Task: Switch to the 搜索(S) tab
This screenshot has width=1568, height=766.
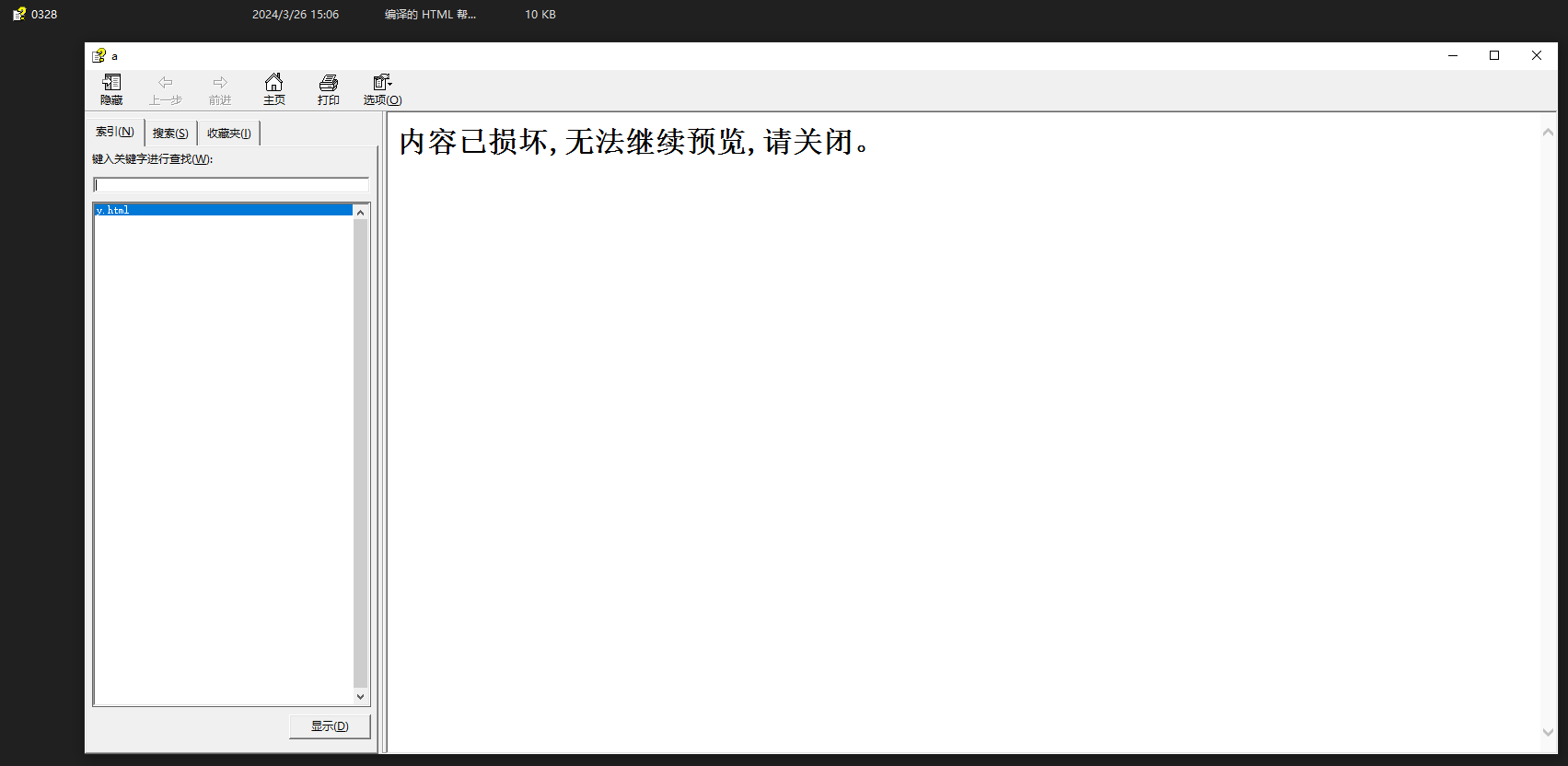Action: (170, 133)
